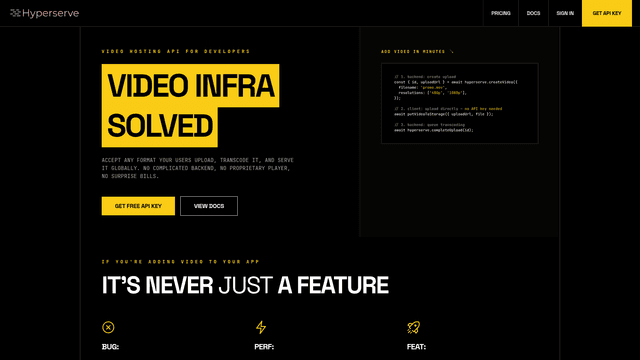Open the View Docs button
The image size is (640, 360).
click(209, 206)
